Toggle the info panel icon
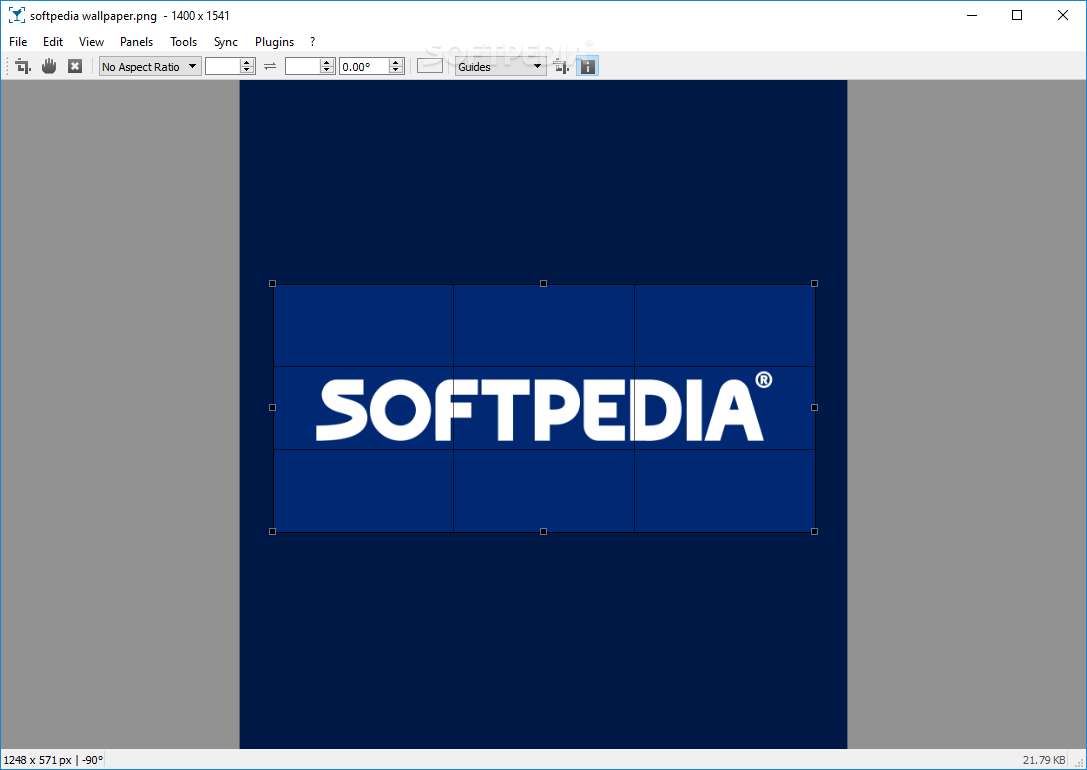Image resolution: width=1087 pixels, height=770 pixels. (x=587, y=67)
